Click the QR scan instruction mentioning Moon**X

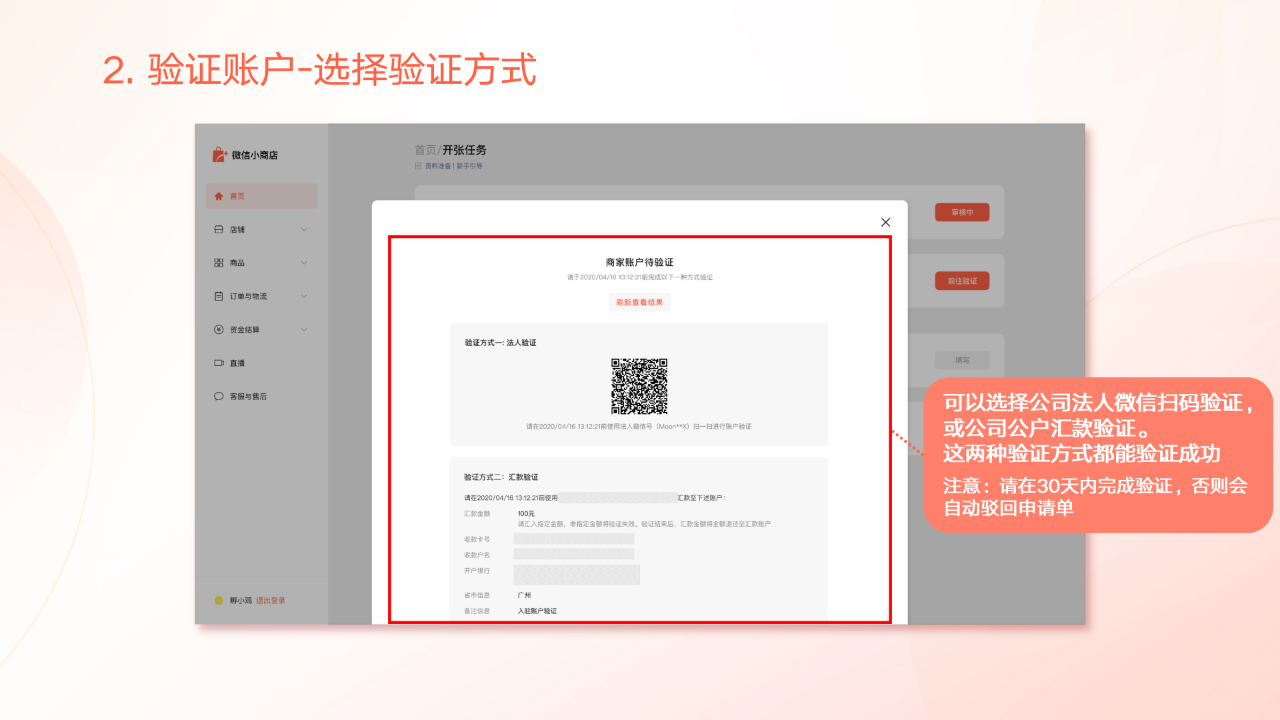pyautogui.click(x=639, y=426)
